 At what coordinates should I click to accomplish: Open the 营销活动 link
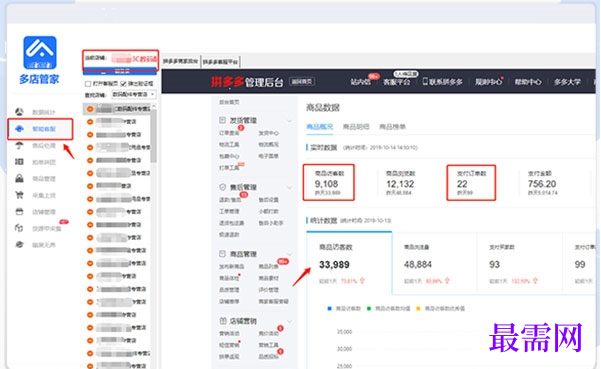pos(229,333)
